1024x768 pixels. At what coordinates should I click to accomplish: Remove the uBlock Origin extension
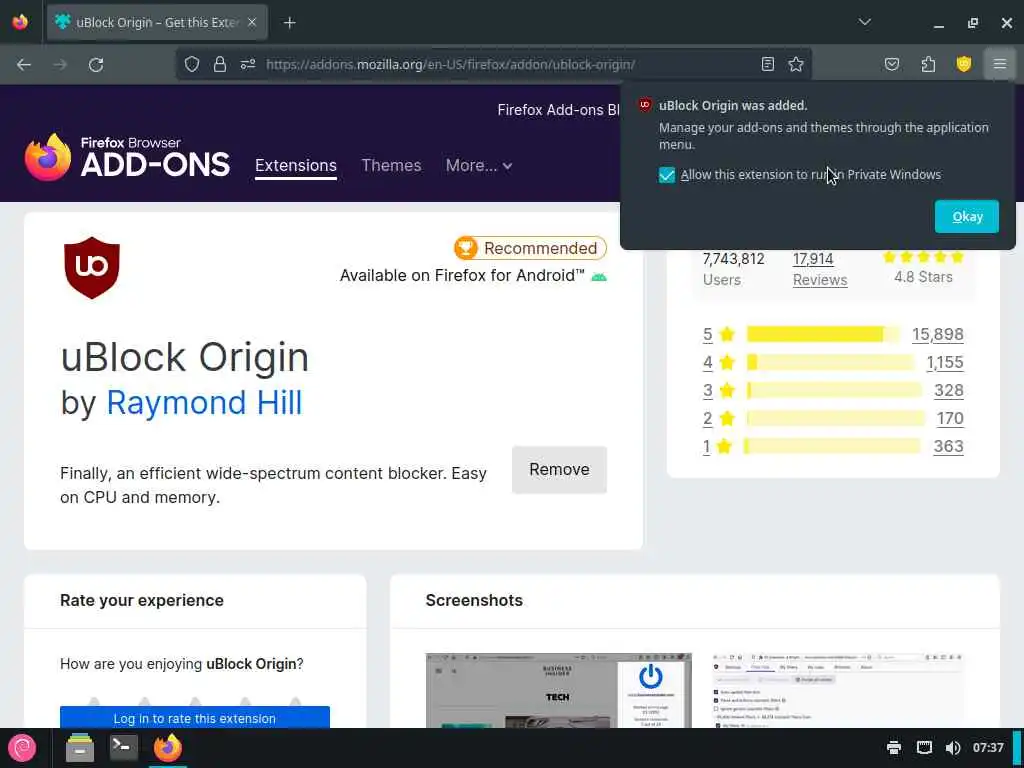(x=559, y=470)
